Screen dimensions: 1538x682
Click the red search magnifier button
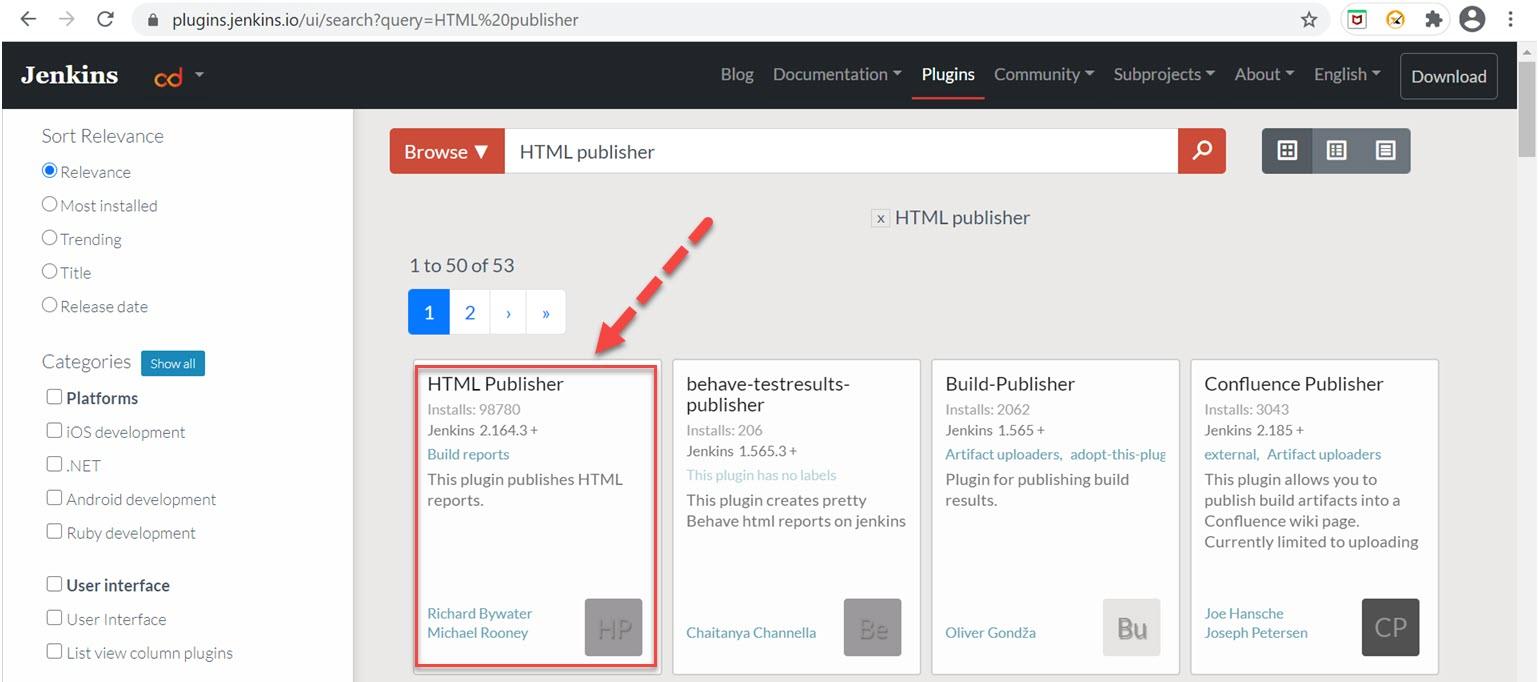tap(1202, 151)
